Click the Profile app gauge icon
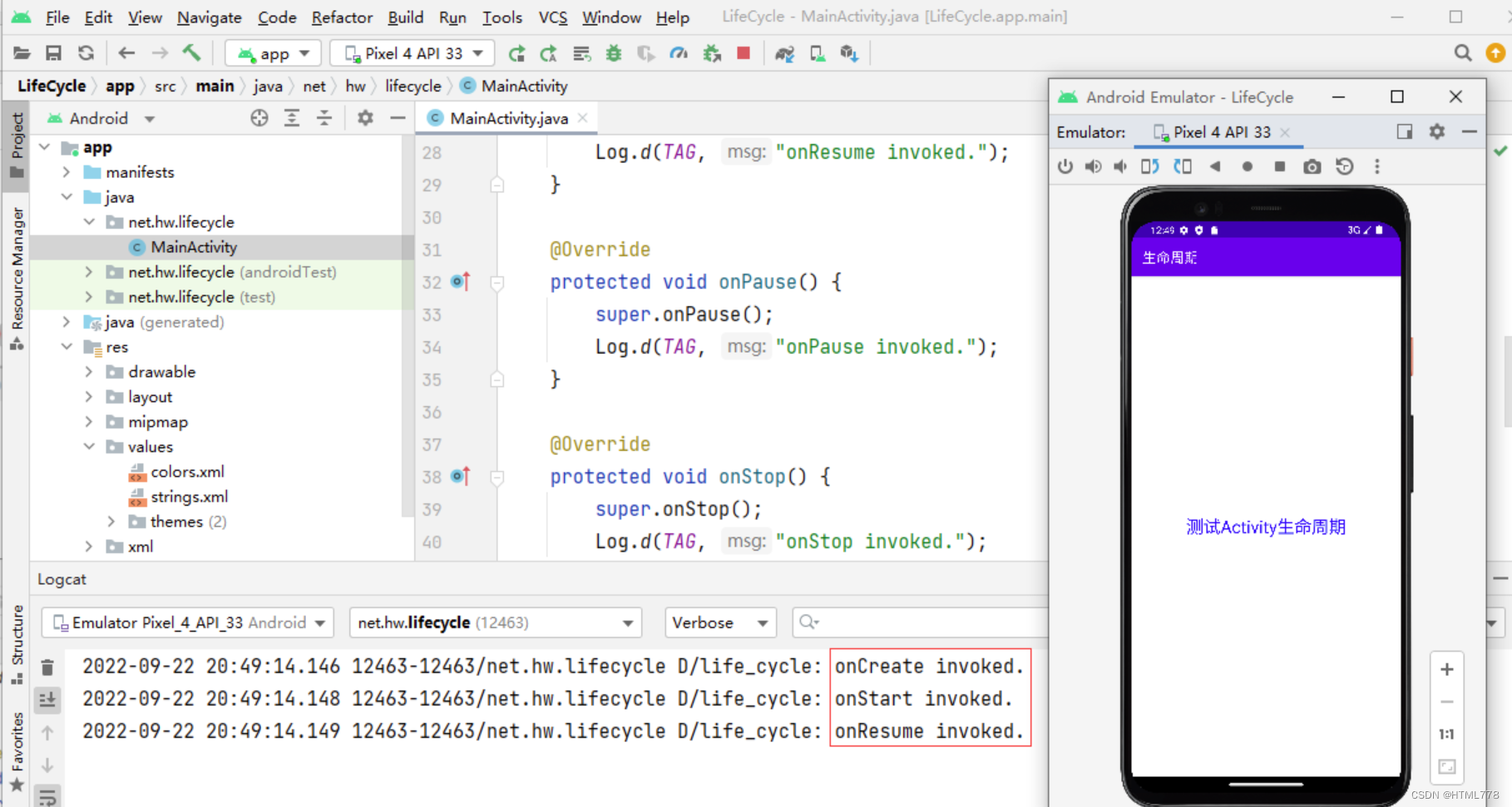The width and height of the screenshot is (1512, 807). (679, 53)
